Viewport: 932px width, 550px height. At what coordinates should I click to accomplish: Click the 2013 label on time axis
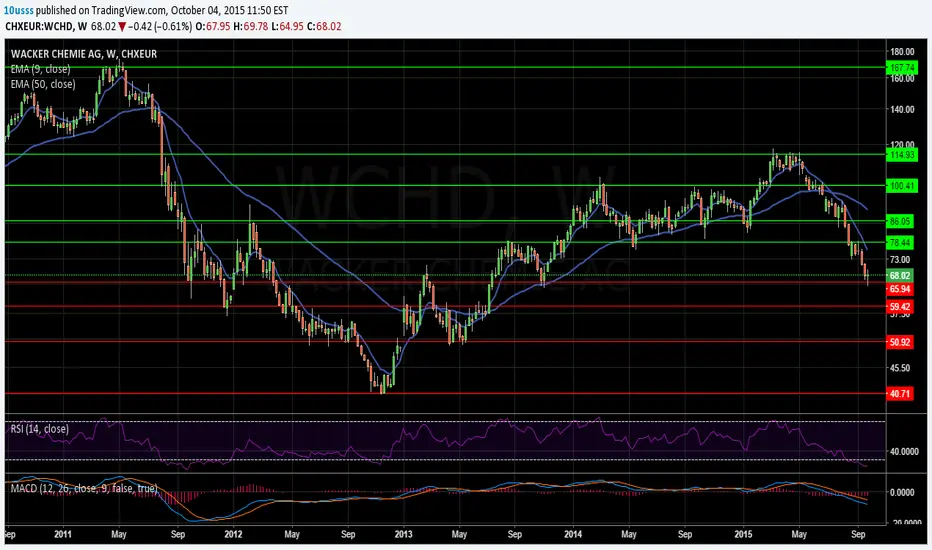[404, 534]
